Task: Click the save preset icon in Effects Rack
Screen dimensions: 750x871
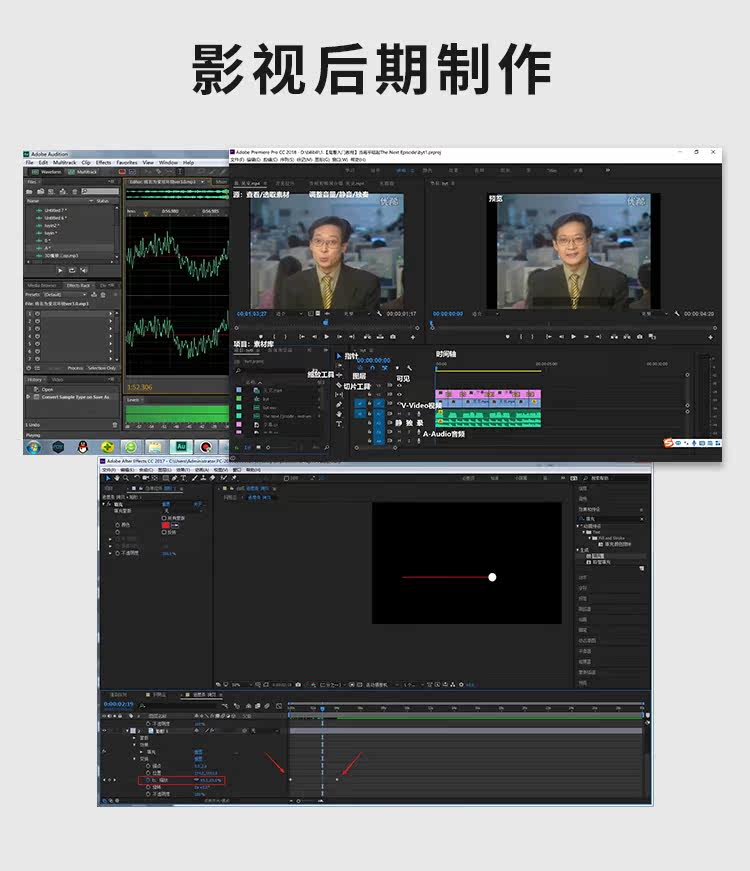Action: tap(94, 294)
